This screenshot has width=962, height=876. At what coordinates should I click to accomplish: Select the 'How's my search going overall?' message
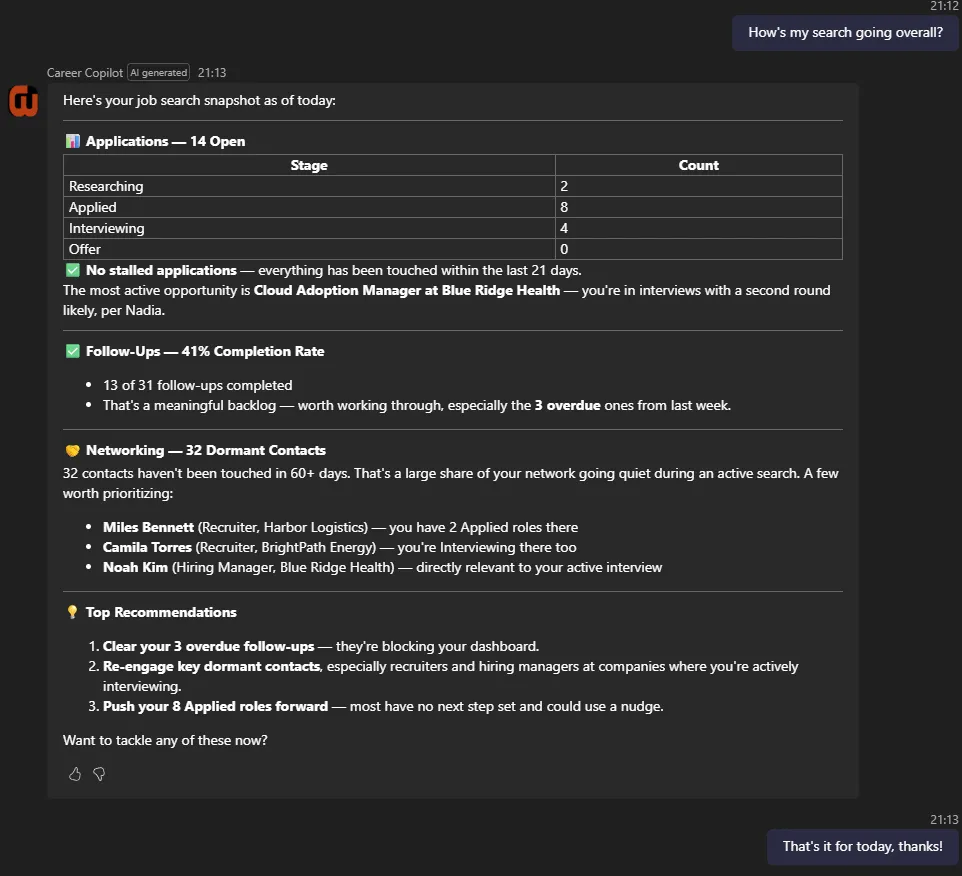845,33
